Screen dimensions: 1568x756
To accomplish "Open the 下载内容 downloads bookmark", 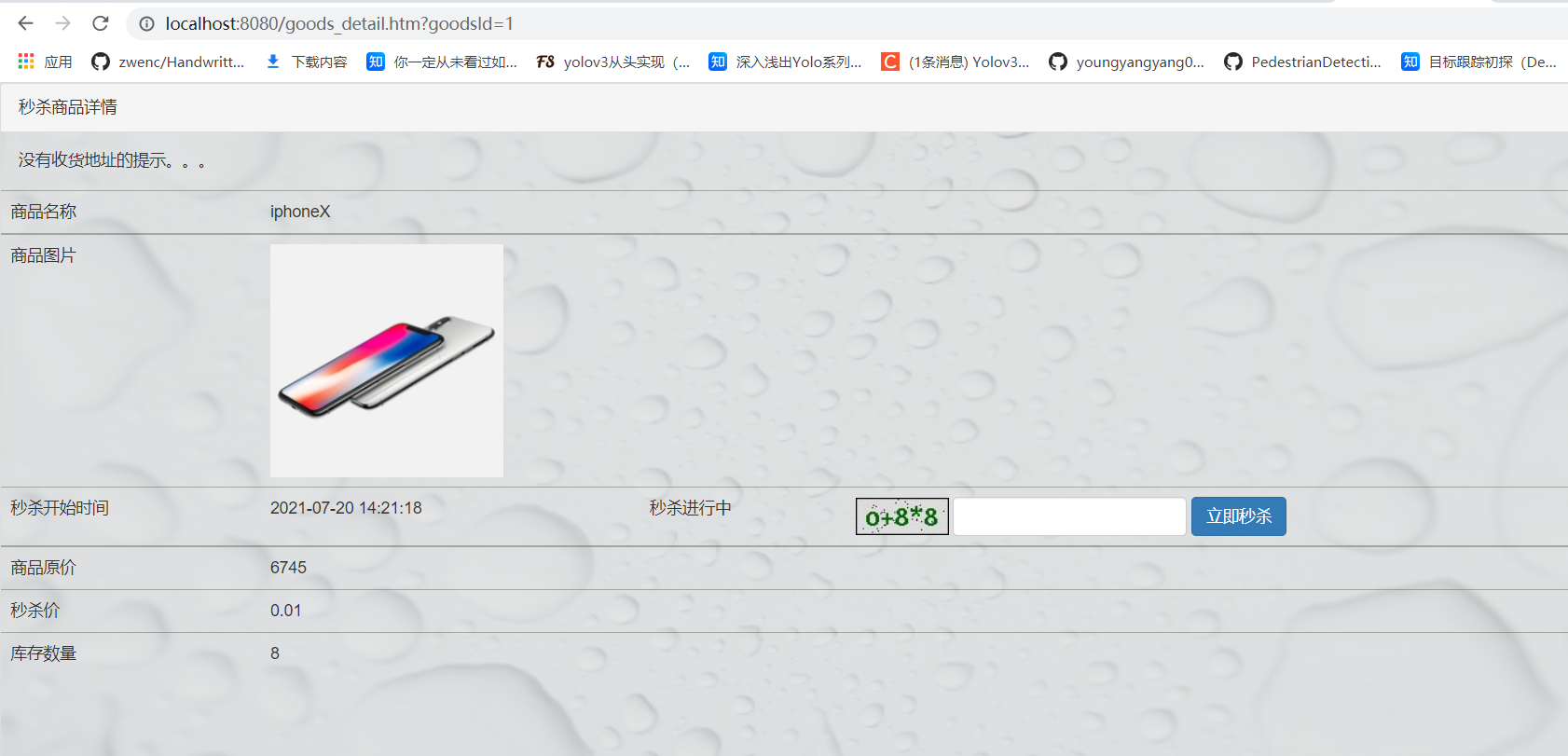I will point(306,62).
